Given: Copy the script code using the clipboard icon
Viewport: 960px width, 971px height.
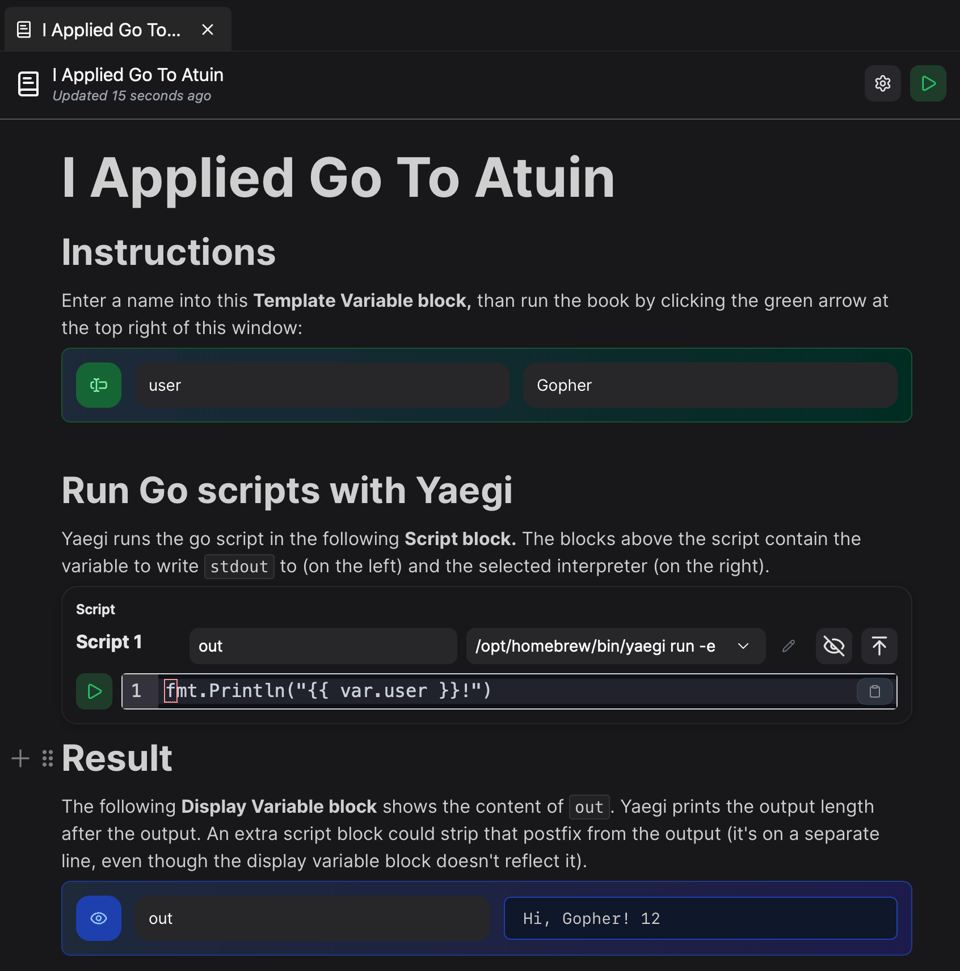Looking at the screenshot, I should 874,691.
